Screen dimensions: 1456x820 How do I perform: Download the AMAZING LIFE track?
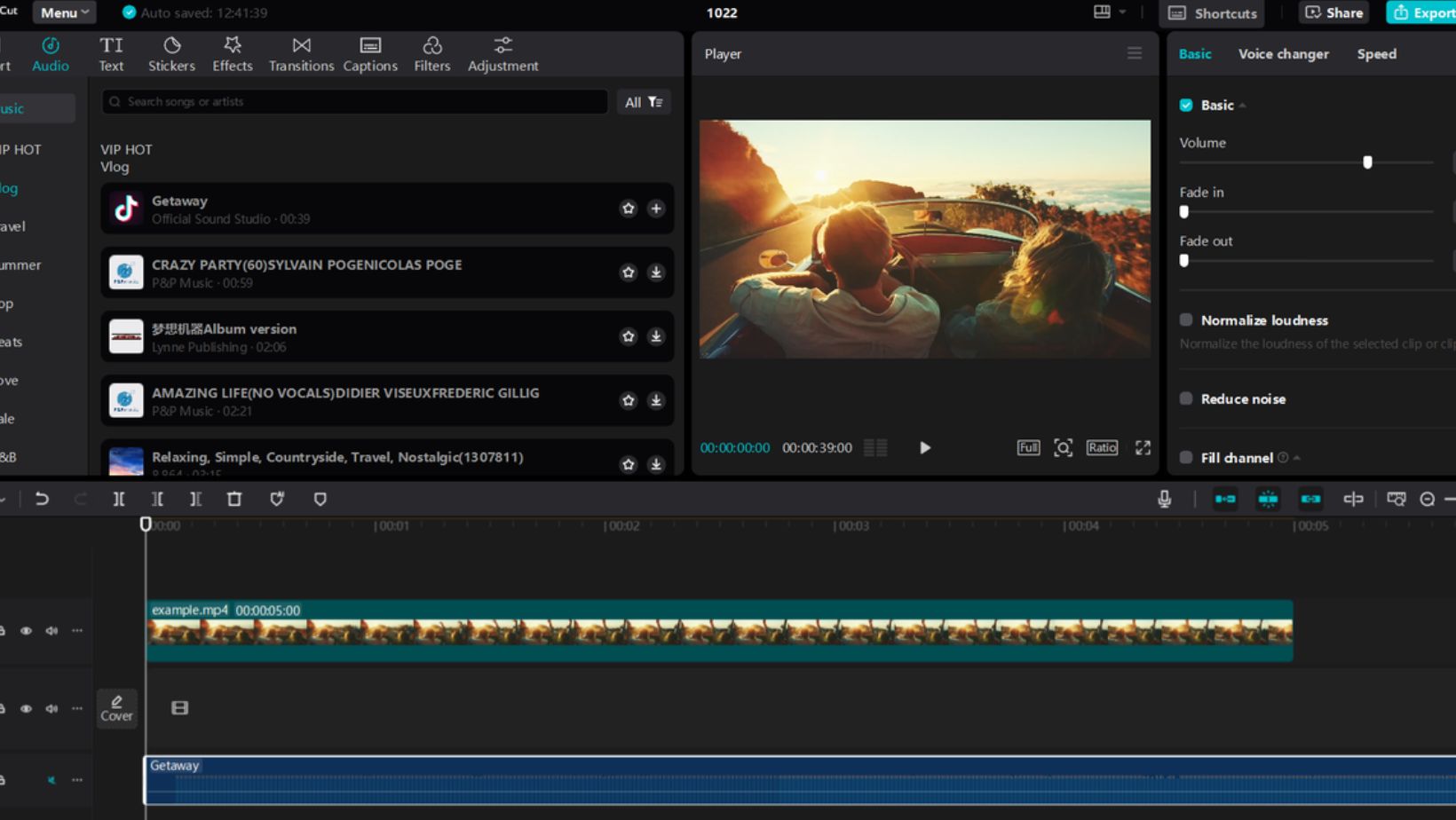(x=656, y=400)
